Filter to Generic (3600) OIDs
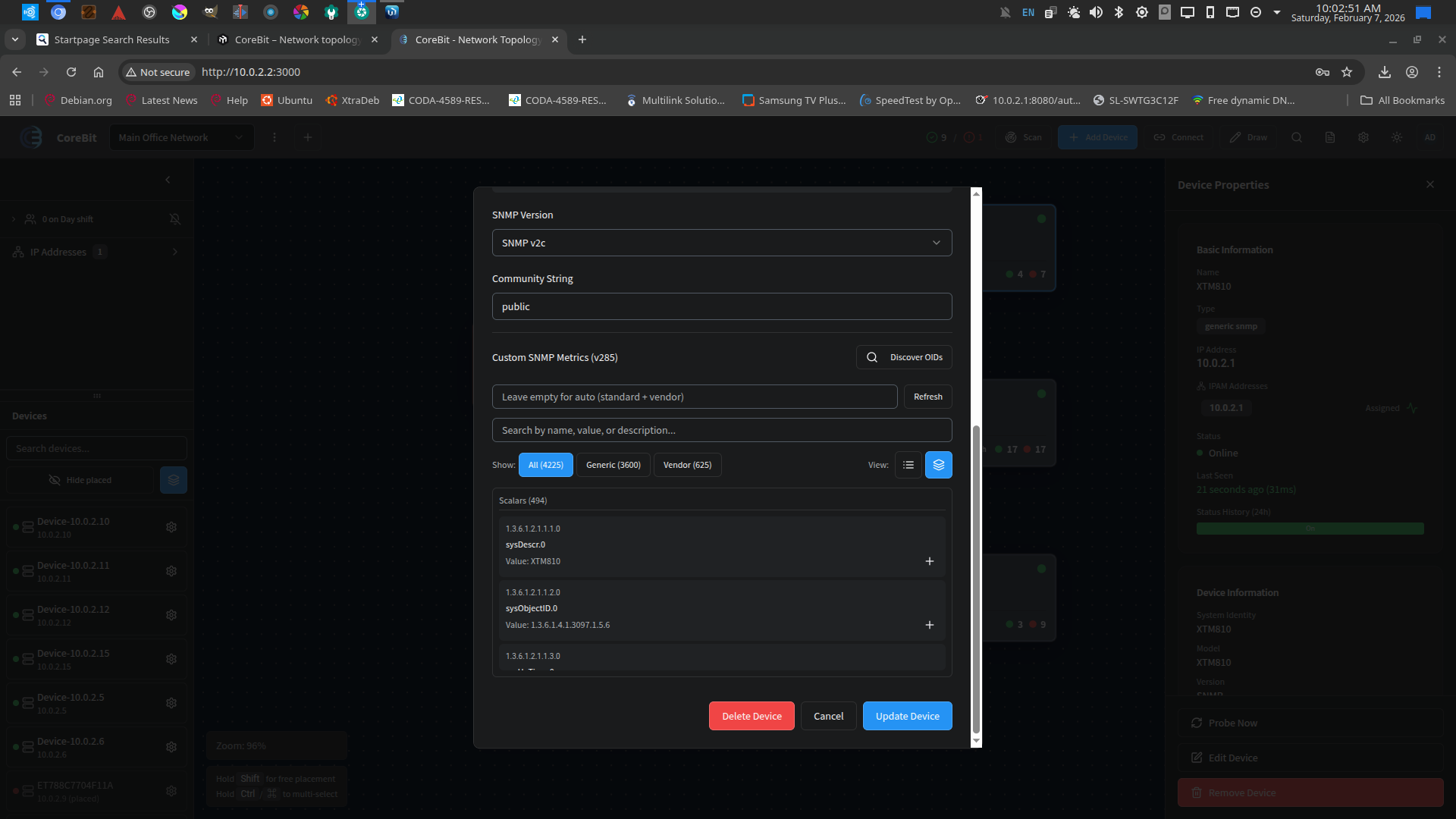The width and height of the screenshot is (1456, 819). pos(613,465)
